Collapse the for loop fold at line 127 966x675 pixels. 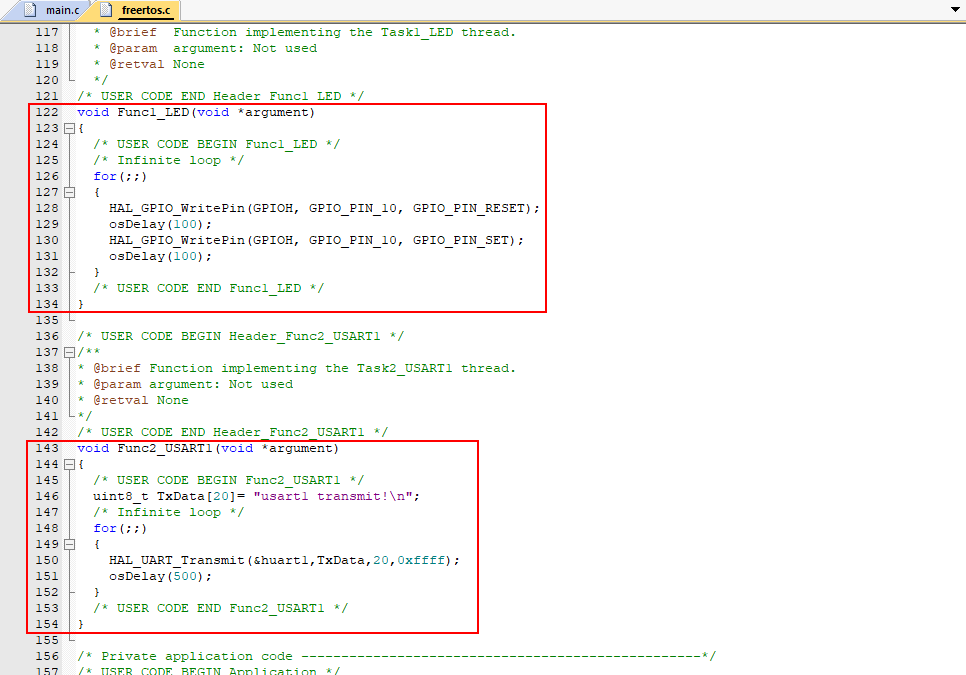(70, 192)
